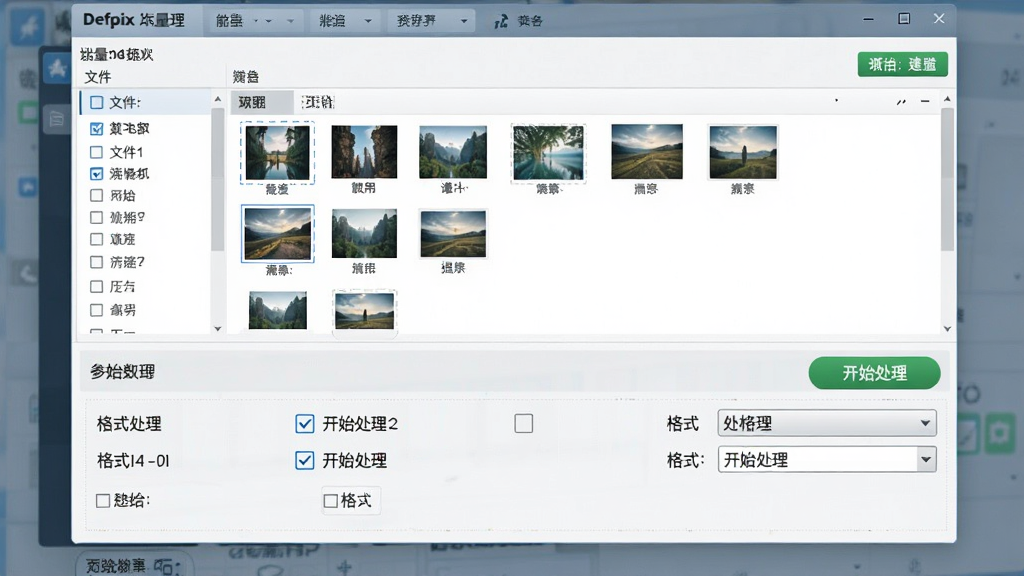Switch to the dashed-outline tab beside the gray tab
Screen dimensions: 1024x576
(x=318, y=102)
